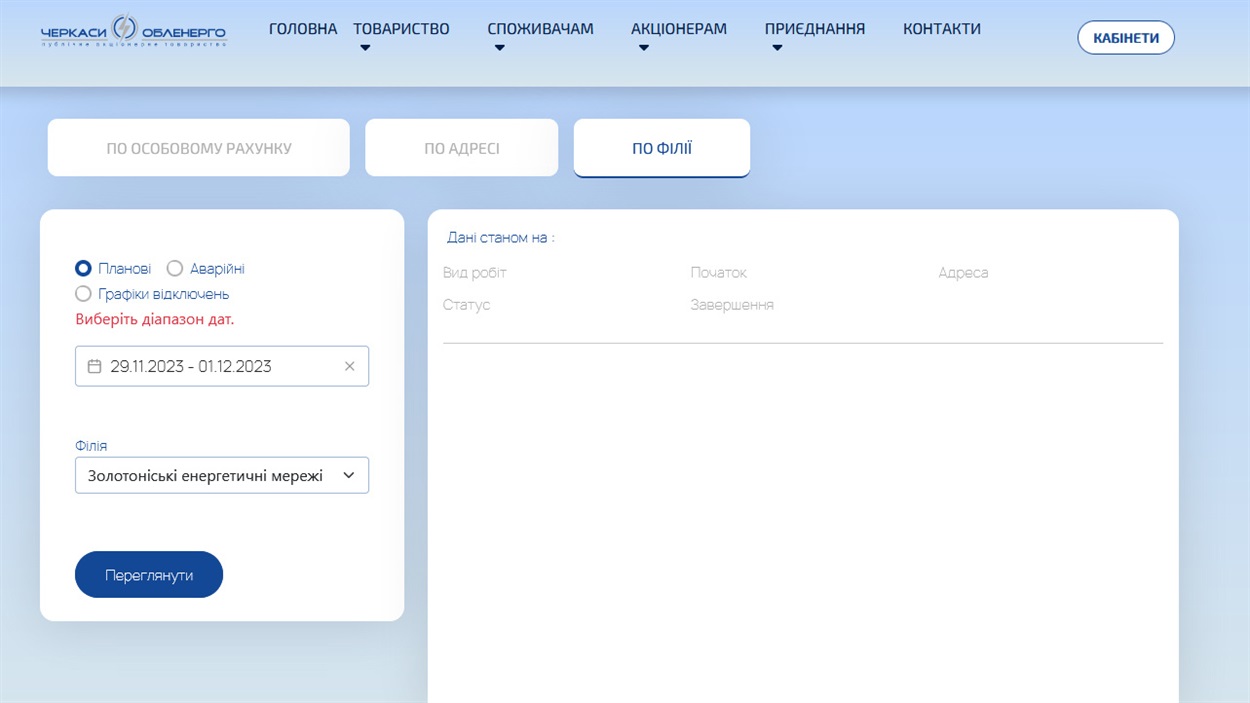Screen dimensions: 1250x703
Task: Select the Аварійні radio button
Action: pyautogui.click(x=175, y=269)
